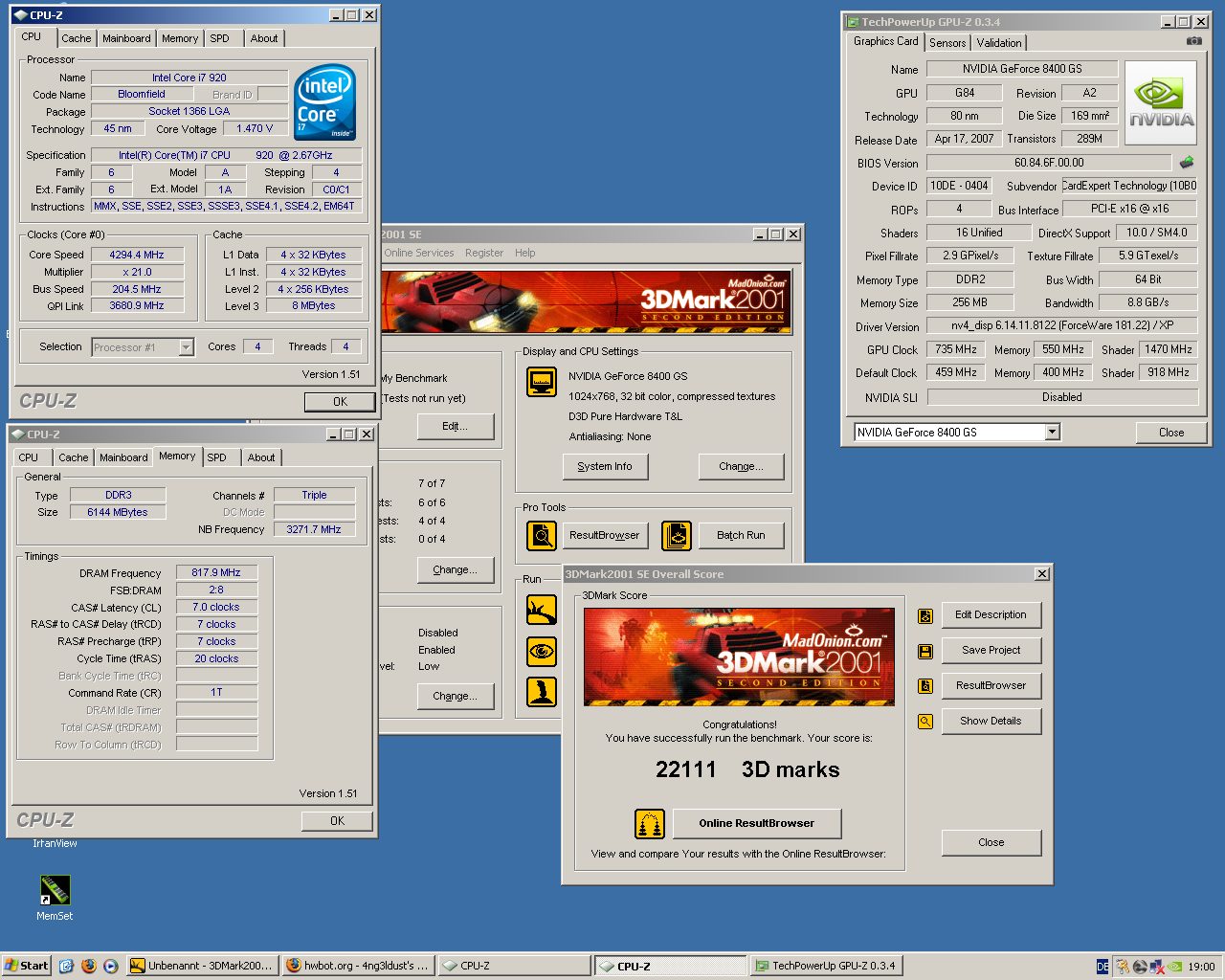Click the icon beside ResultBrowser in score dialog
This screenshot has height=980, width=1225.
(x=925, y=686)
